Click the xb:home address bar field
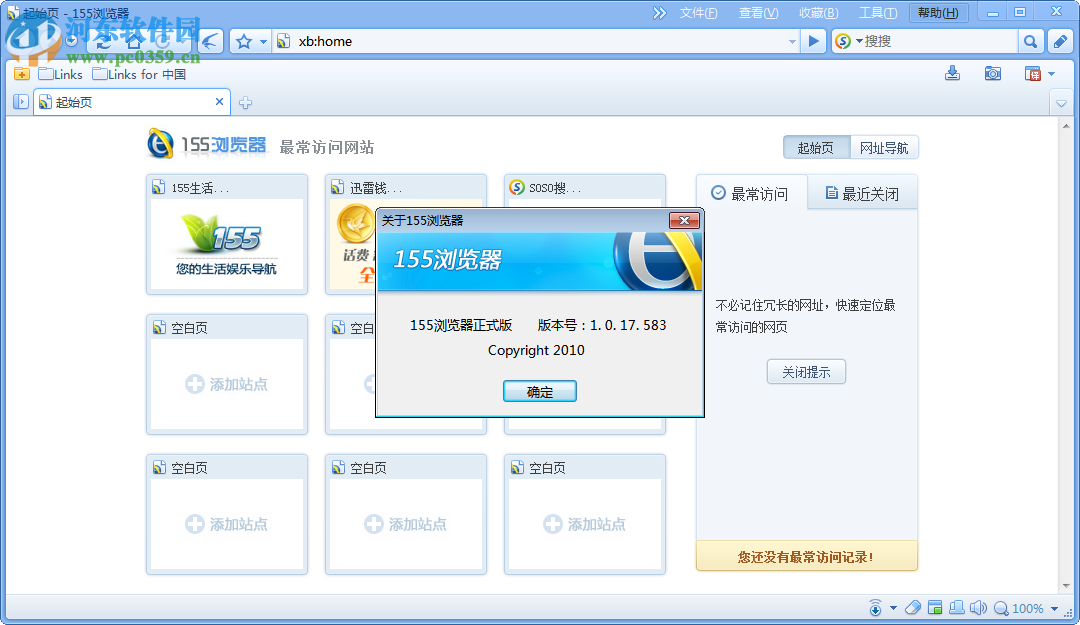Screen dimensions: 1080x625 coord(534,41)
